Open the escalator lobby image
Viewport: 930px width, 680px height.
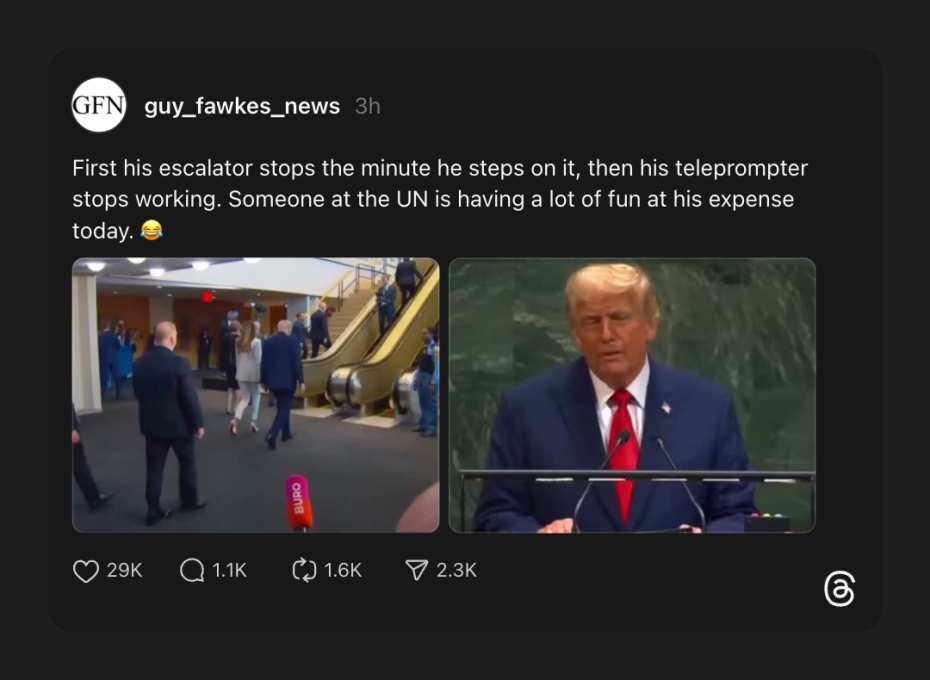pyautogui.click(x=256, y=395)
